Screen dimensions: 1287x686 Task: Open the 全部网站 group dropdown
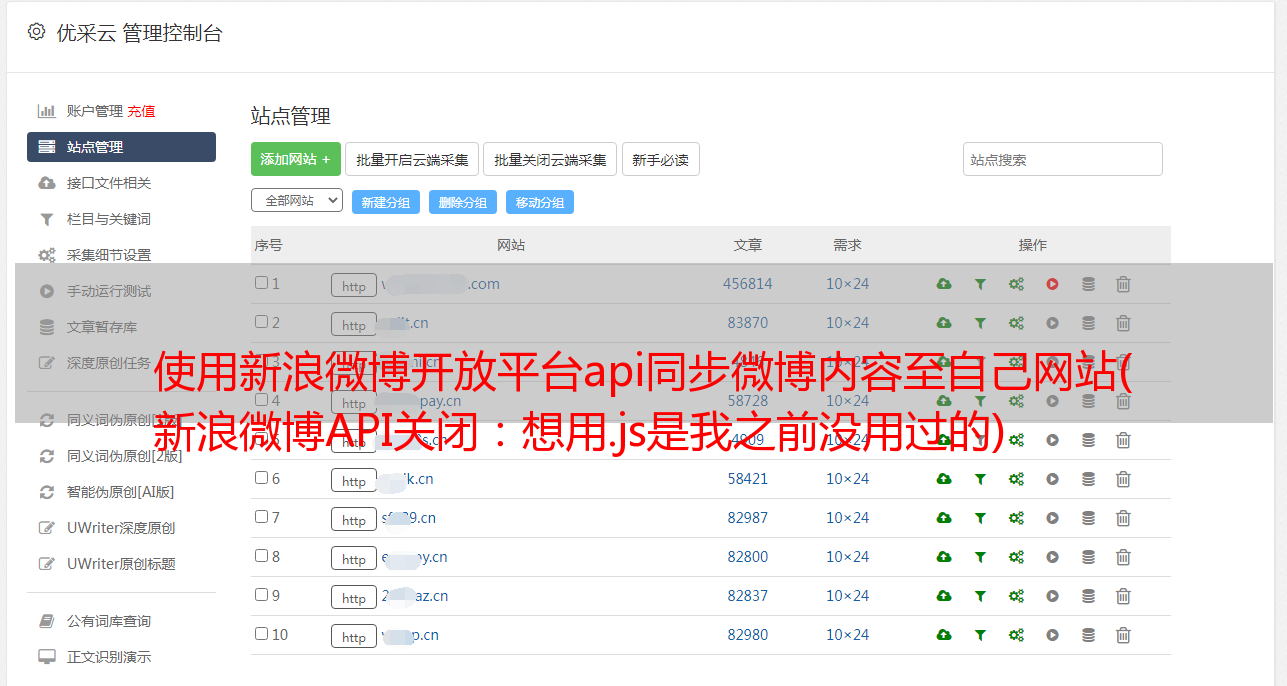click(297, 200)
